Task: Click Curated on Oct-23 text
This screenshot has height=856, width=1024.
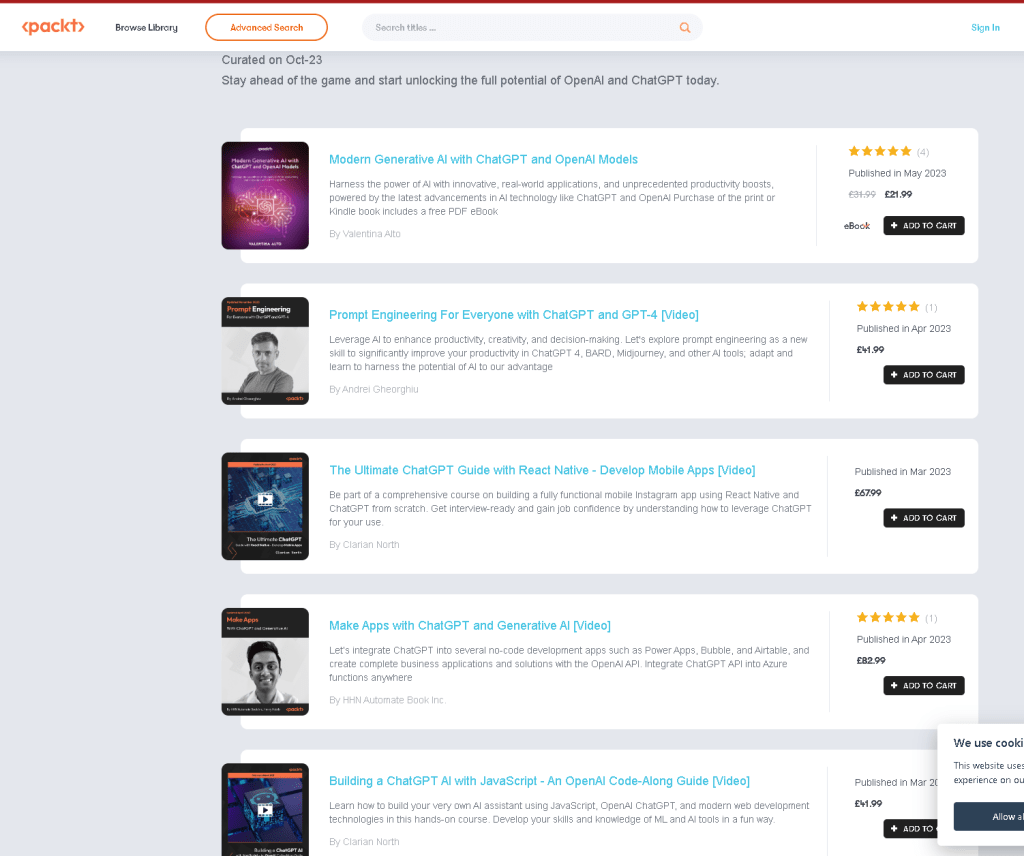Action: pos(272,60)
